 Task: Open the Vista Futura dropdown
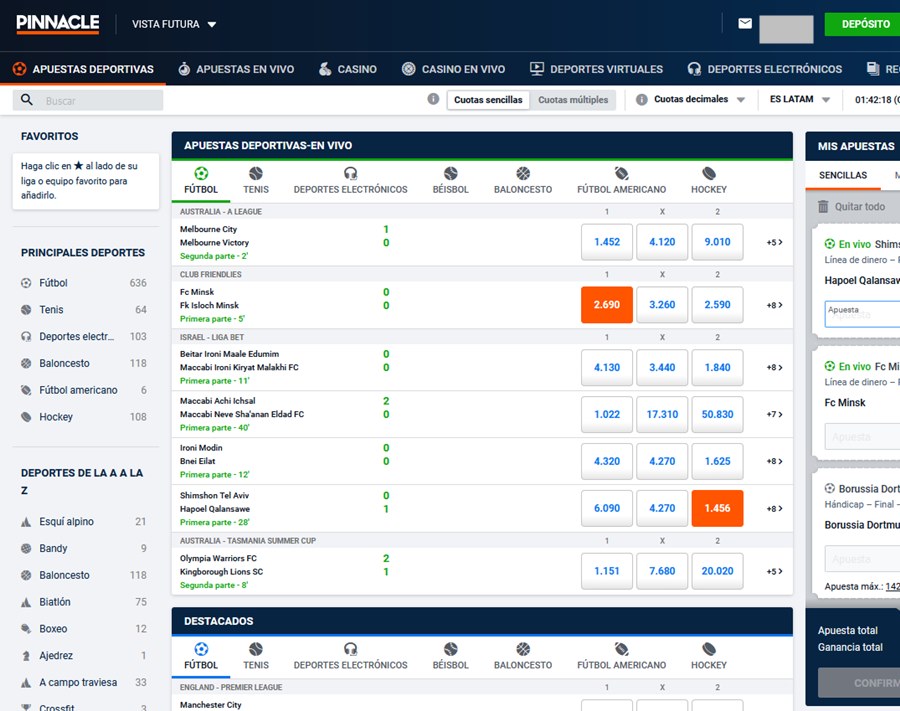point(174,24)
